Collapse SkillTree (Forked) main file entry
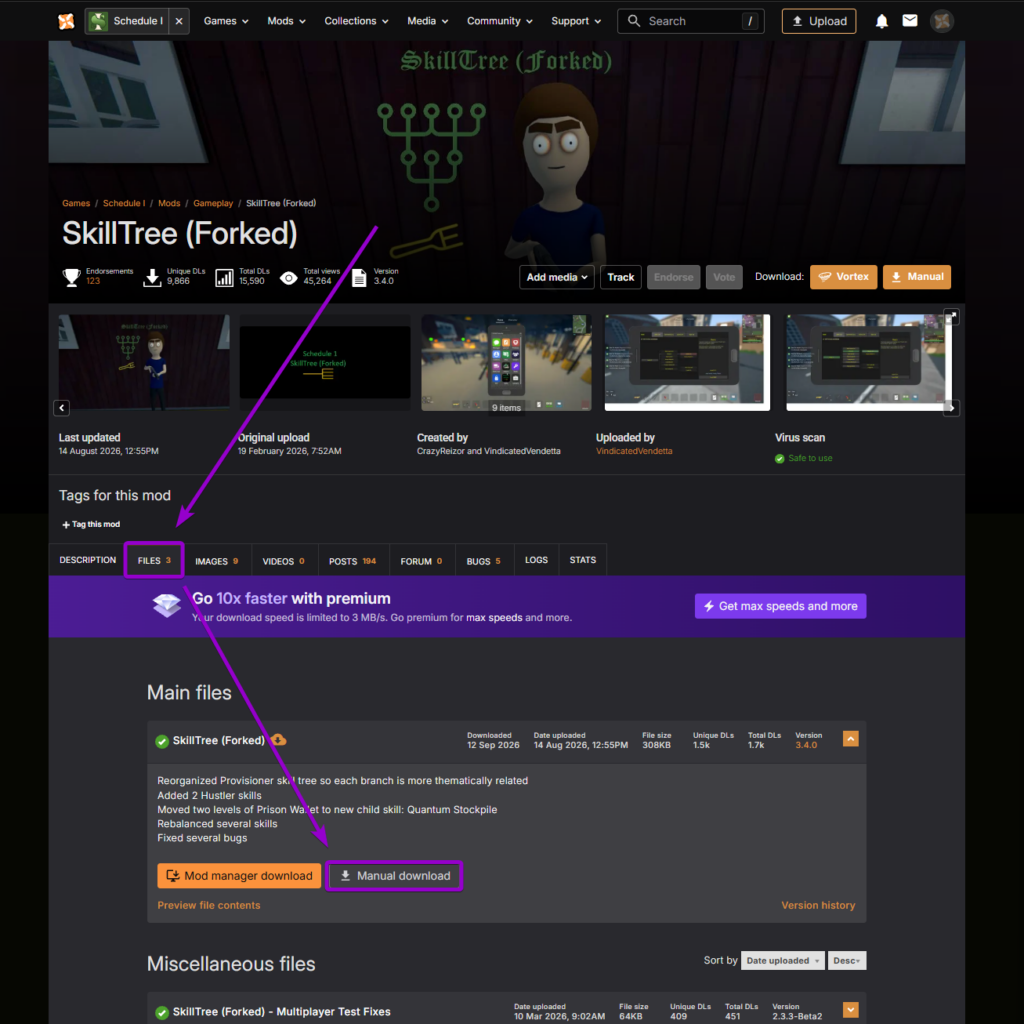 tap(850, 739)
